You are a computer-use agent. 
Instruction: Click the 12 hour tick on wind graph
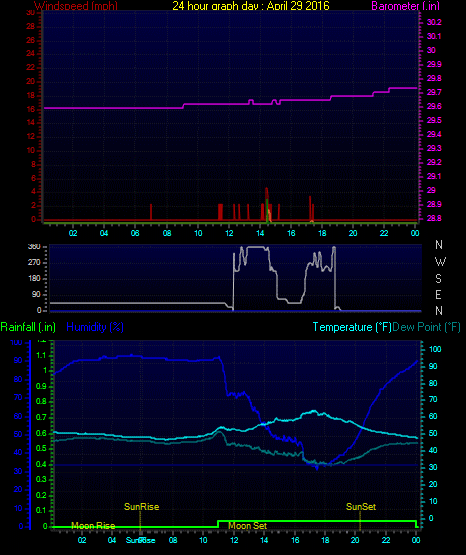(x=229, y=233)
